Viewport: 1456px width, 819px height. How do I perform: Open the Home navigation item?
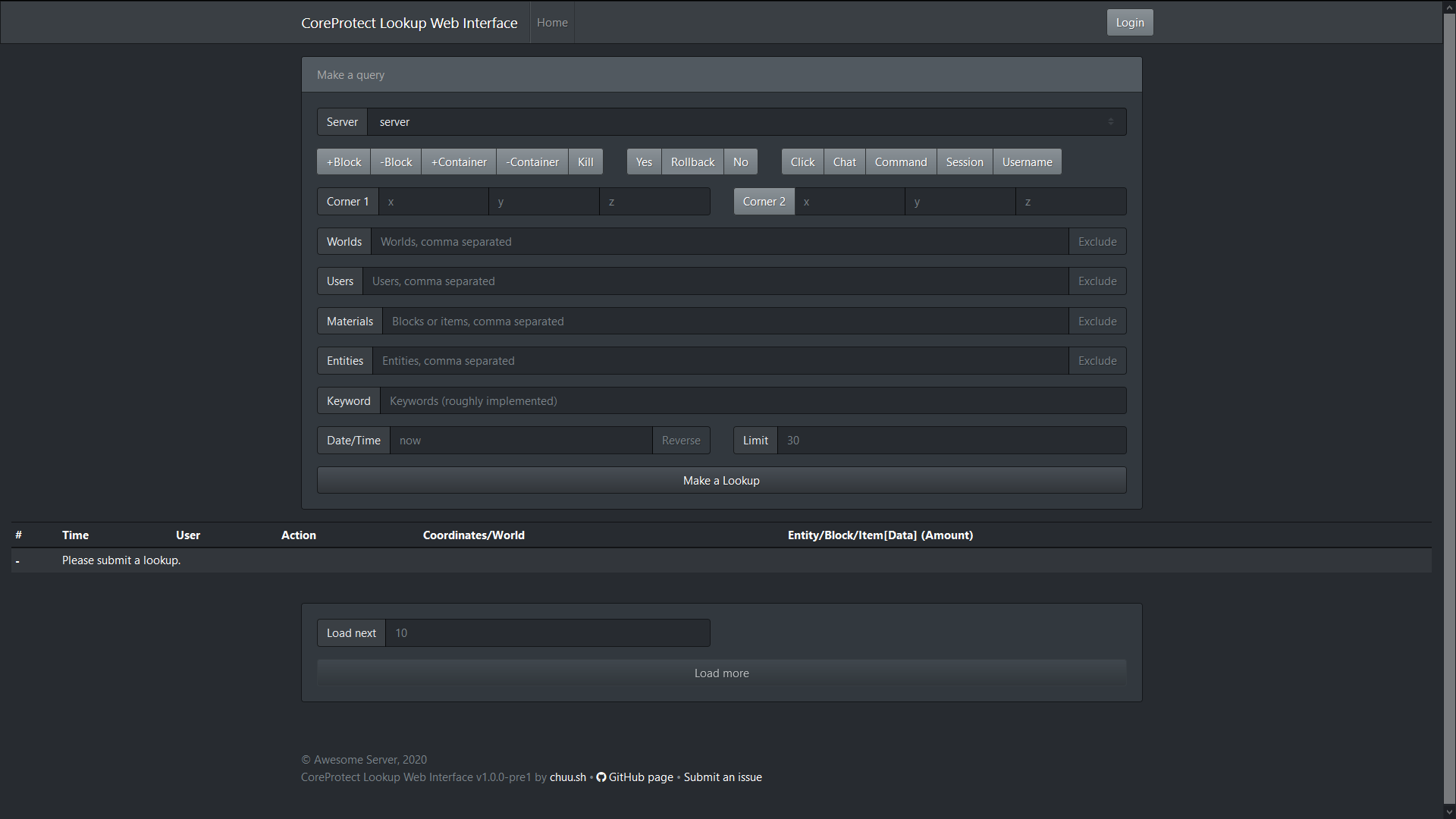[x=551, y=23]
